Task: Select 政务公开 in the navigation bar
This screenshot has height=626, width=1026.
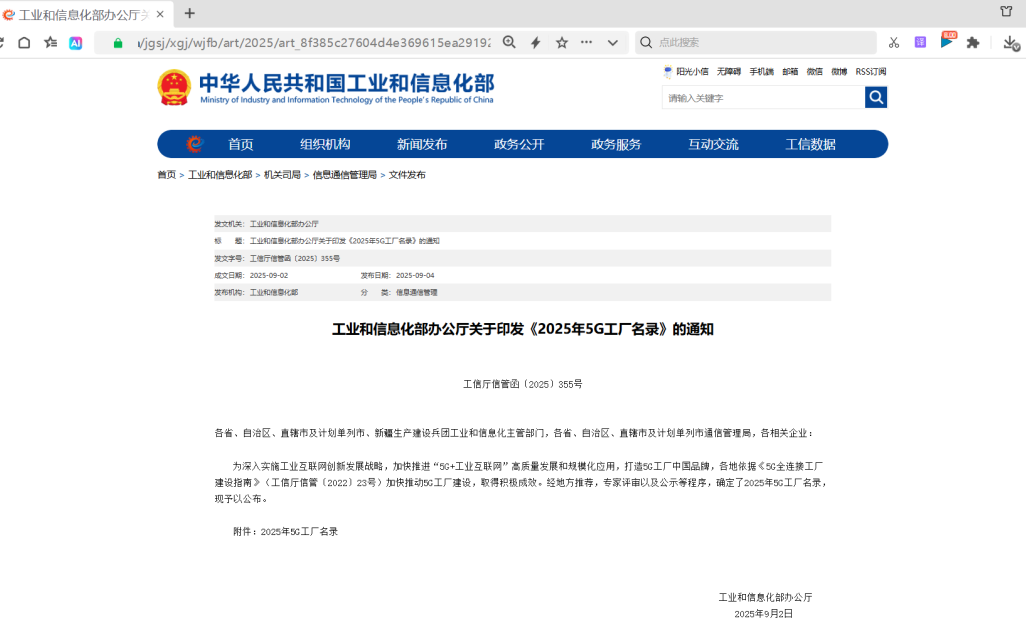Action: [x=519, y=144]
